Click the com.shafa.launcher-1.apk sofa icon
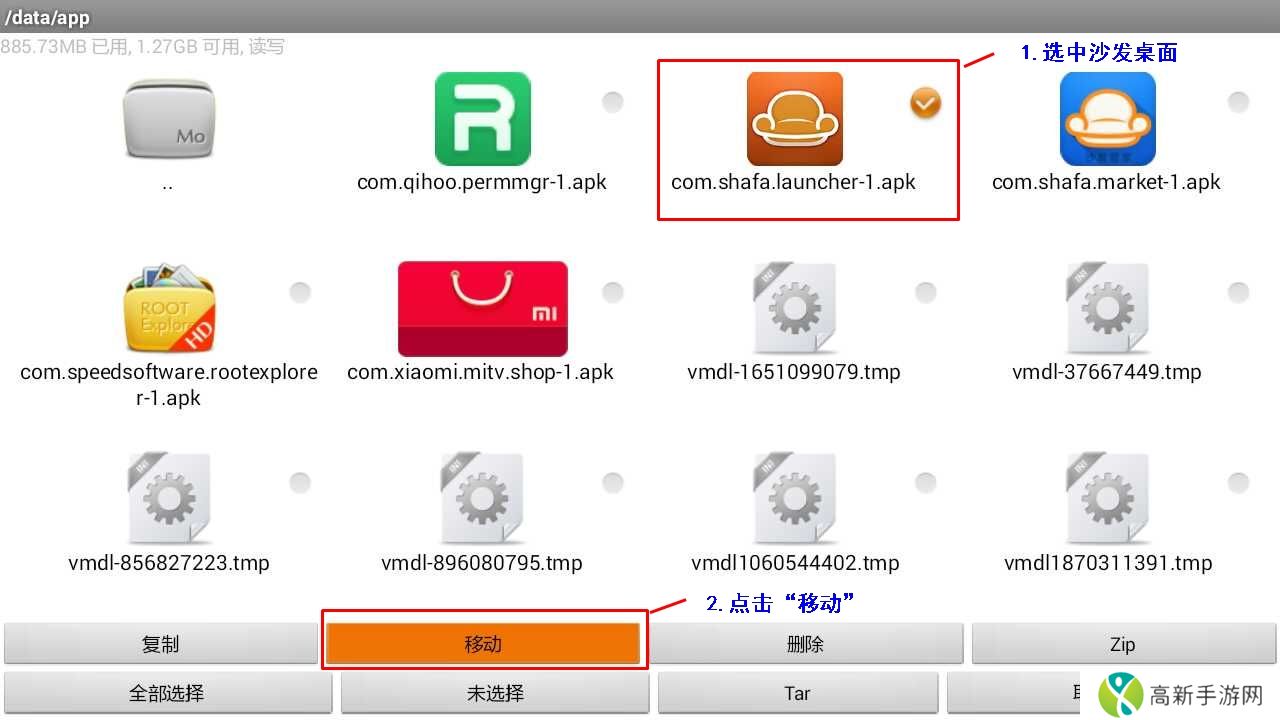1280x720 pixels. (794, 119)
